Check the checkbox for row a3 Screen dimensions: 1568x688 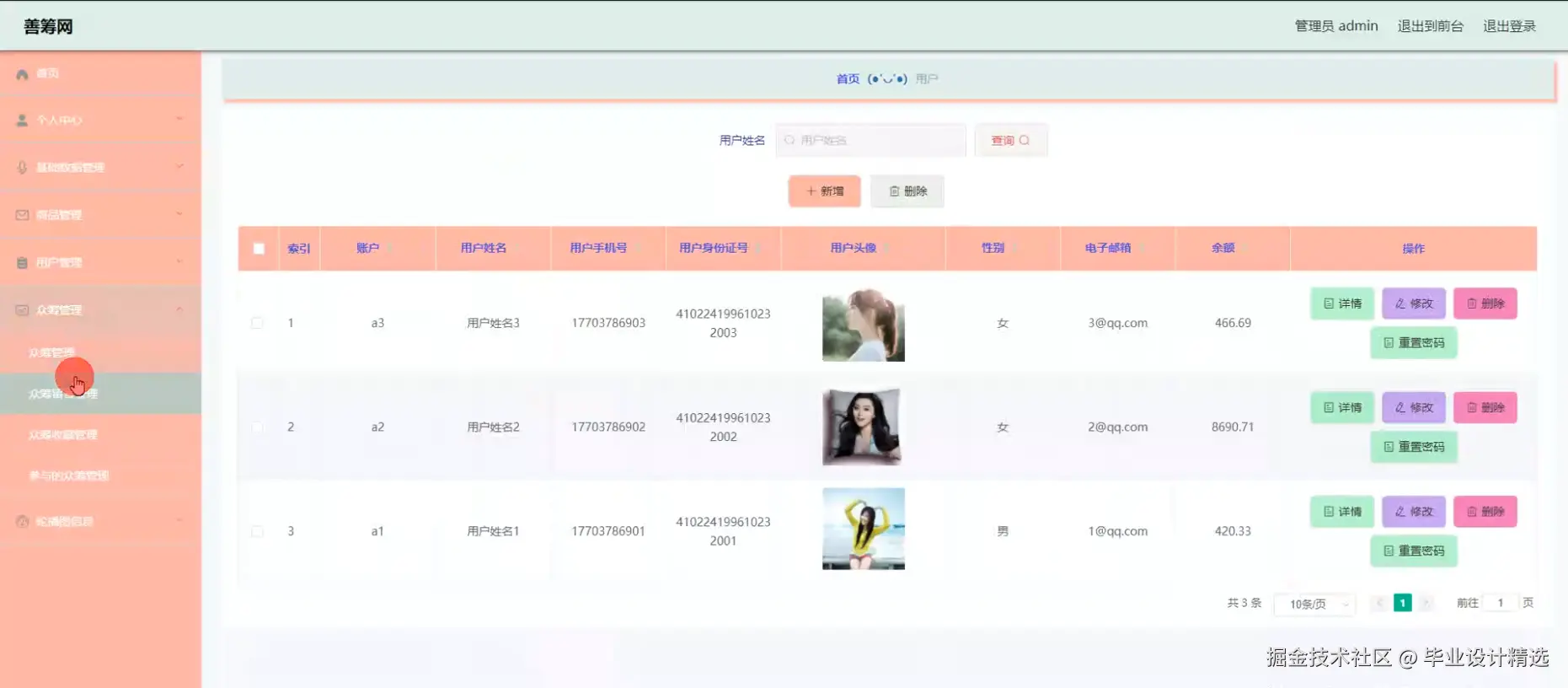click(257, 323)
